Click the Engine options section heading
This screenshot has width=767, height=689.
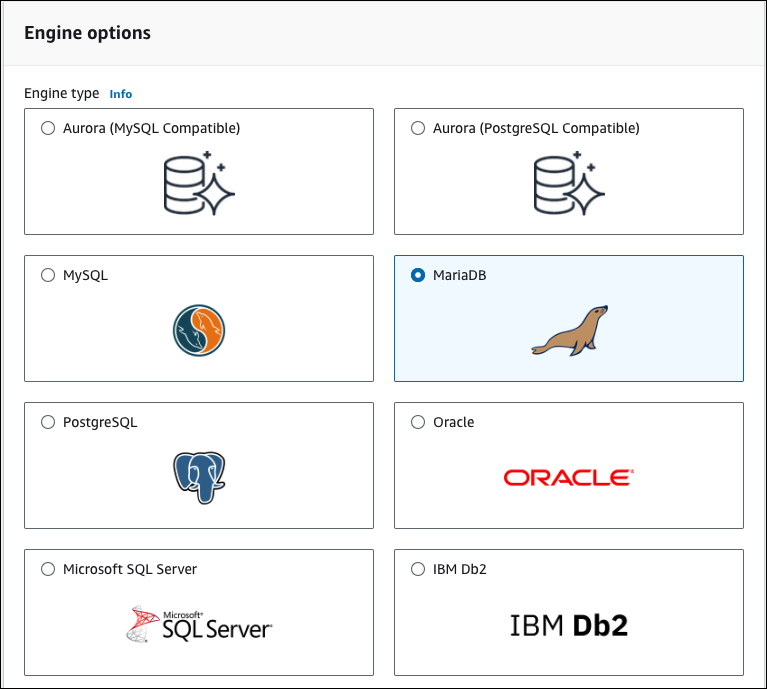point(87,33)
